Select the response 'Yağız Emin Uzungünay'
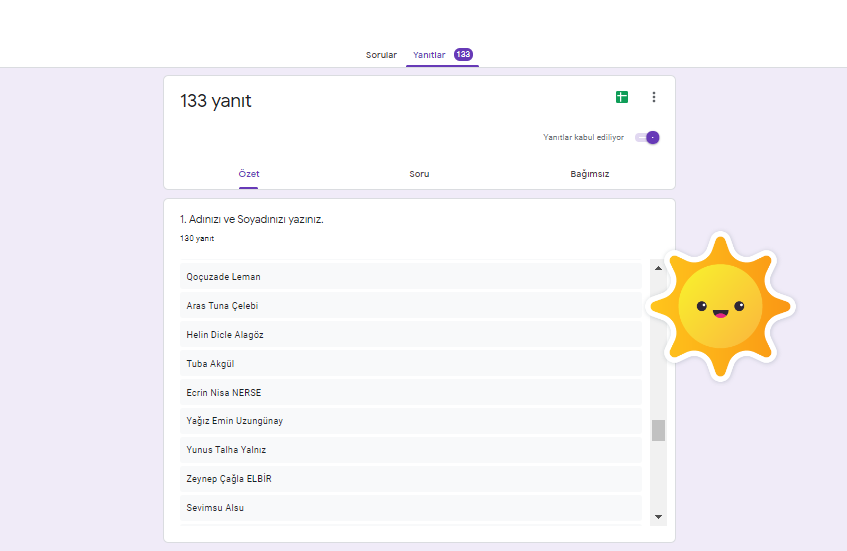 (411, 421)
